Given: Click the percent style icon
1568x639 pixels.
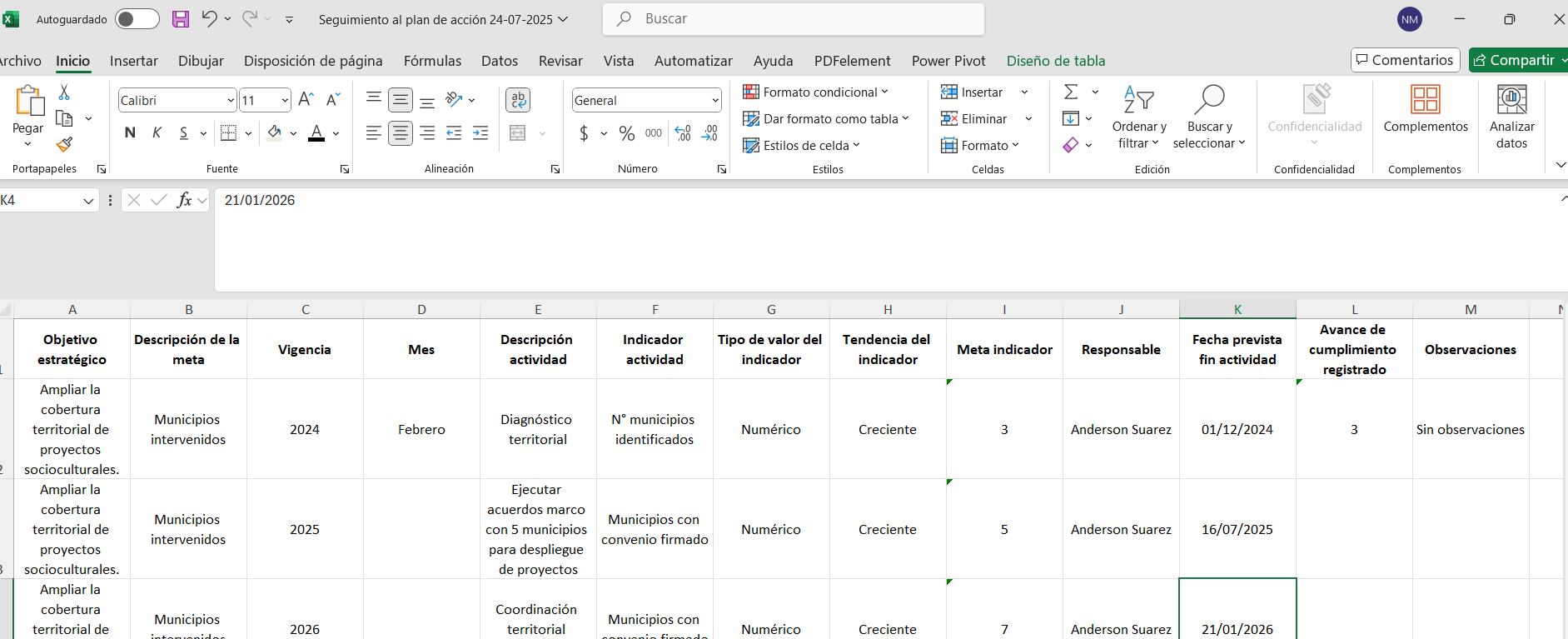Looking at the screenshot, I should pyautogui.click(x=627, y=133).
